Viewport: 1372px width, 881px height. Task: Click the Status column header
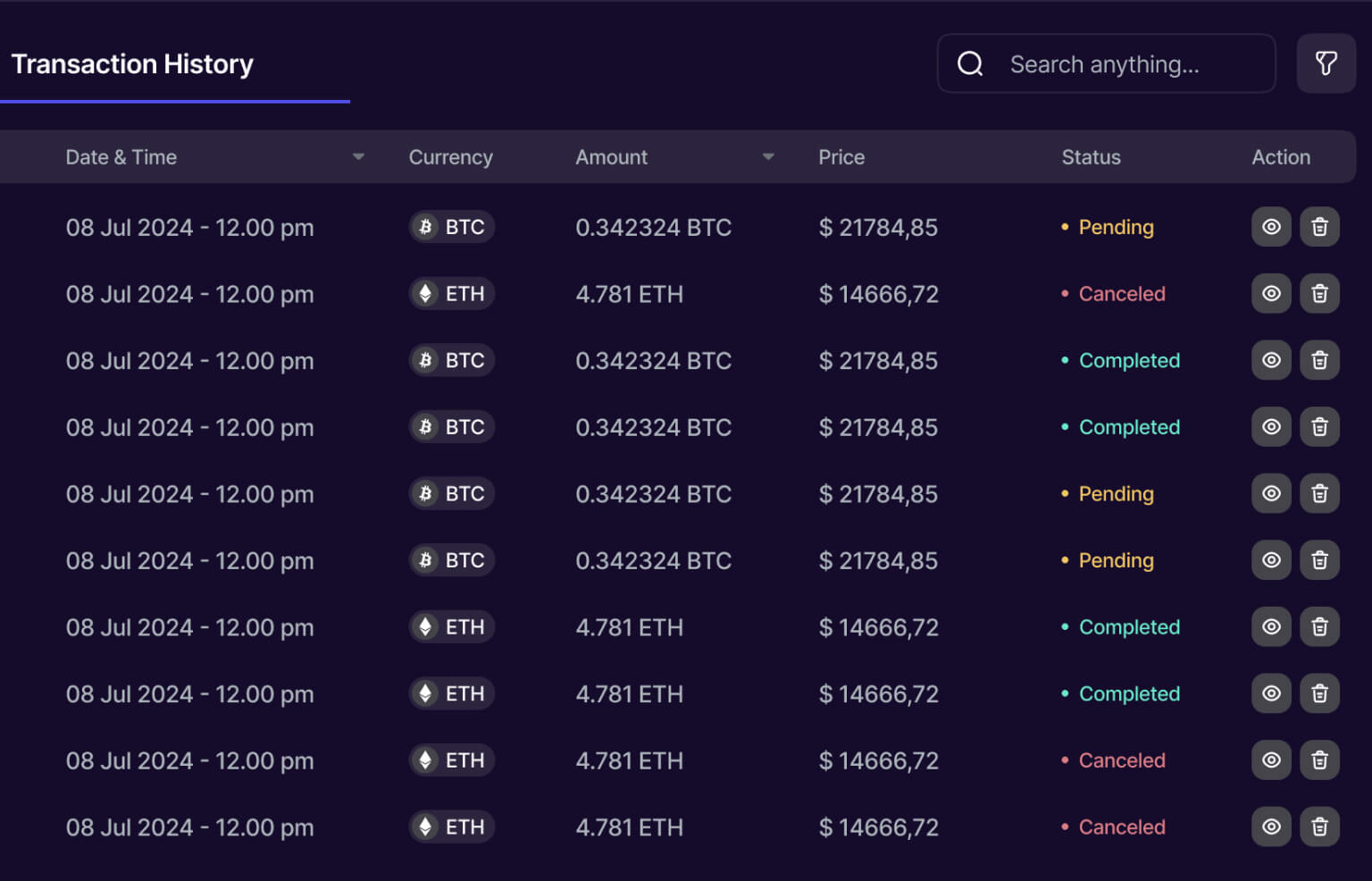click(x=1091, y=157)
